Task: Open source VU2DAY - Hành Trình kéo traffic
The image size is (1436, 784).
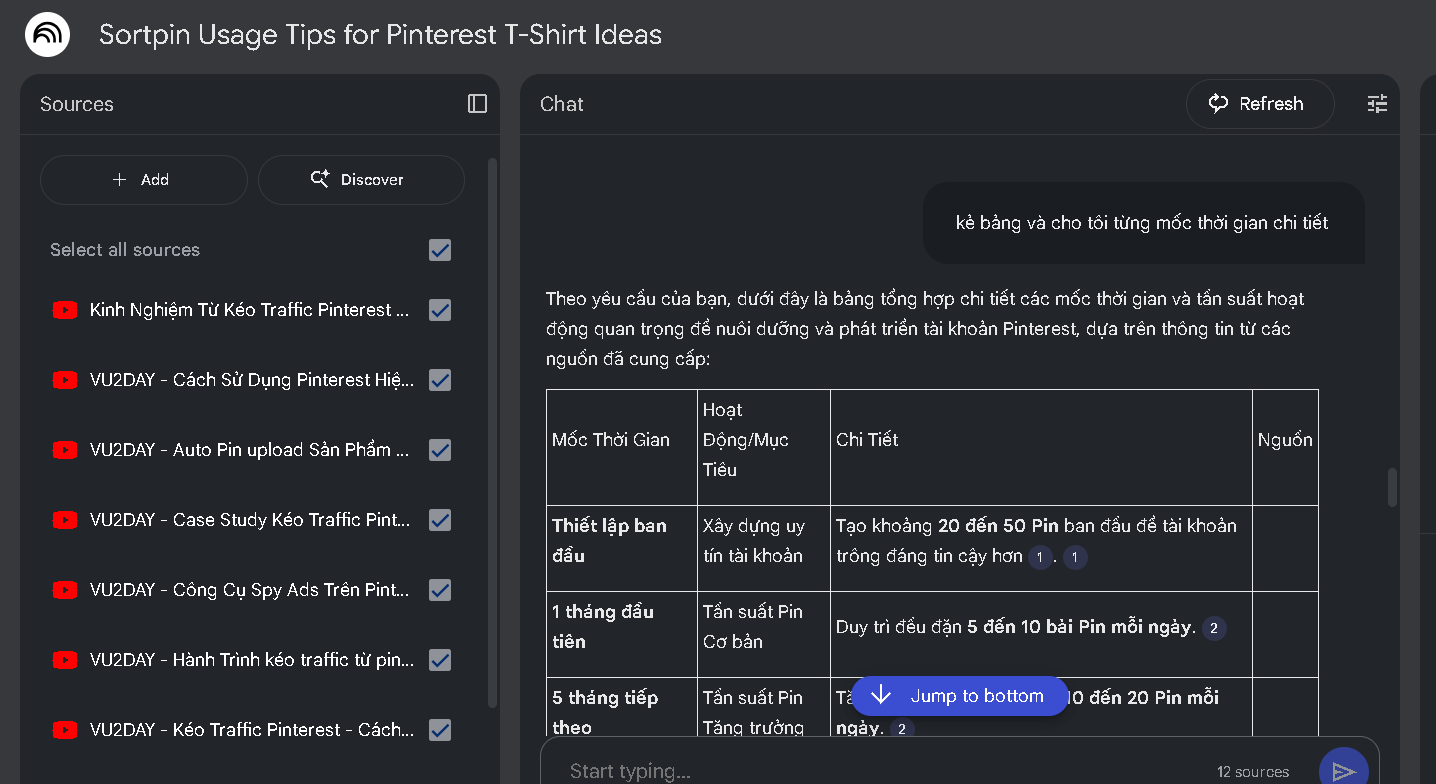Action: [251, 660]
